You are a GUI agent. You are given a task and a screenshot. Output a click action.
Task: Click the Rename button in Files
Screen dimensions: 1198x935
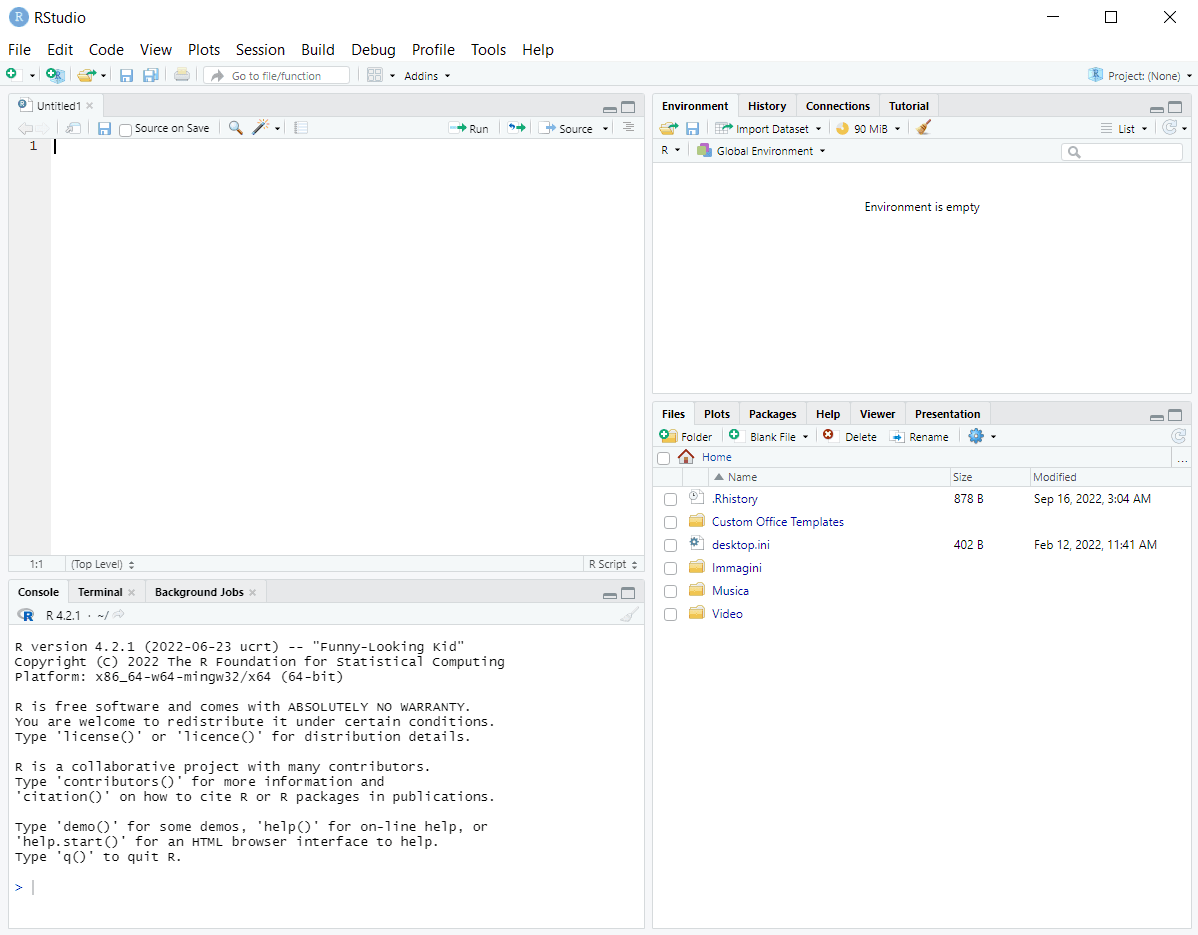[919, 436]
